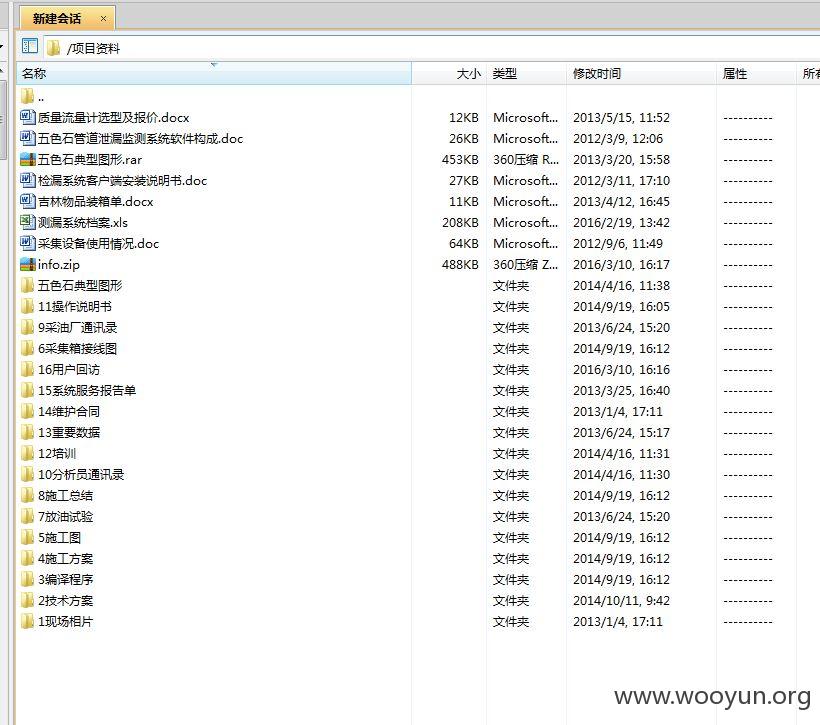This screenshot has width=820, height=725.
Task: Click file name 测漏系统档案.xls
Action: coord(83,222)
